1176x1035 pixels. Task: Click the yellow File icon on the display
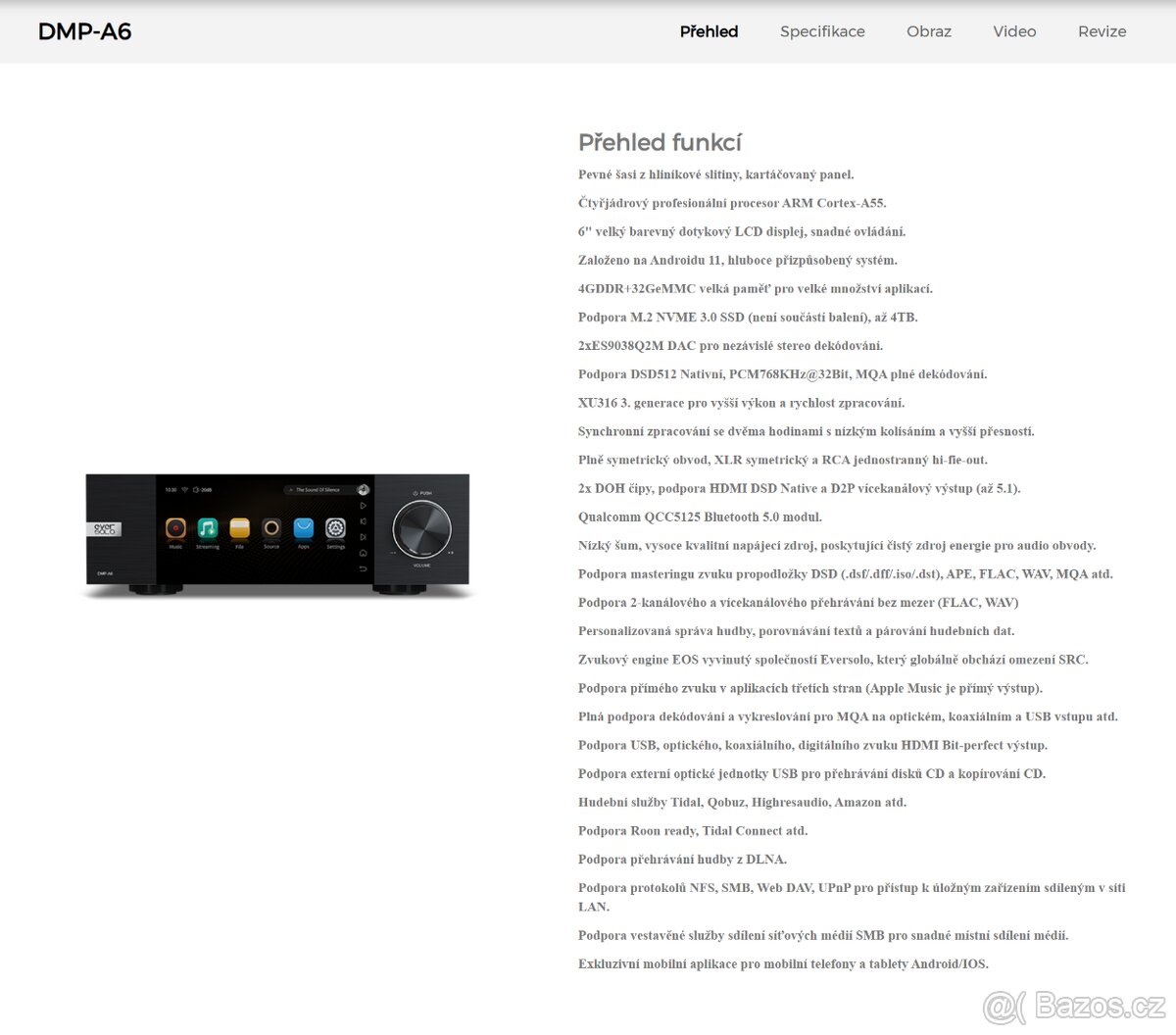point(239,528)
